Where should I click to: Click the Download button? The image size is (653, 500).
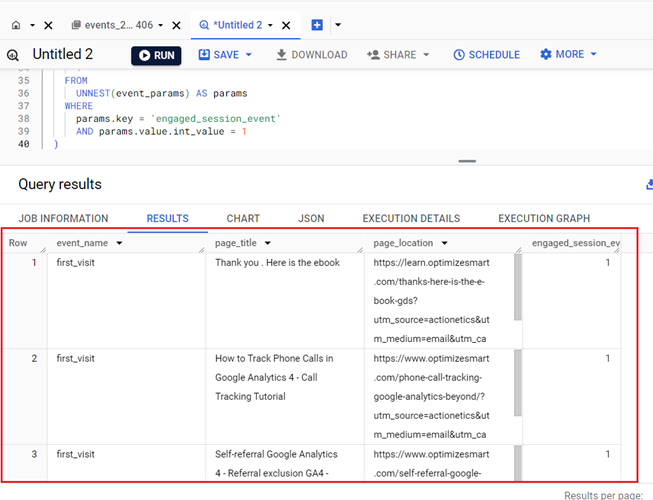pos(312,55)
